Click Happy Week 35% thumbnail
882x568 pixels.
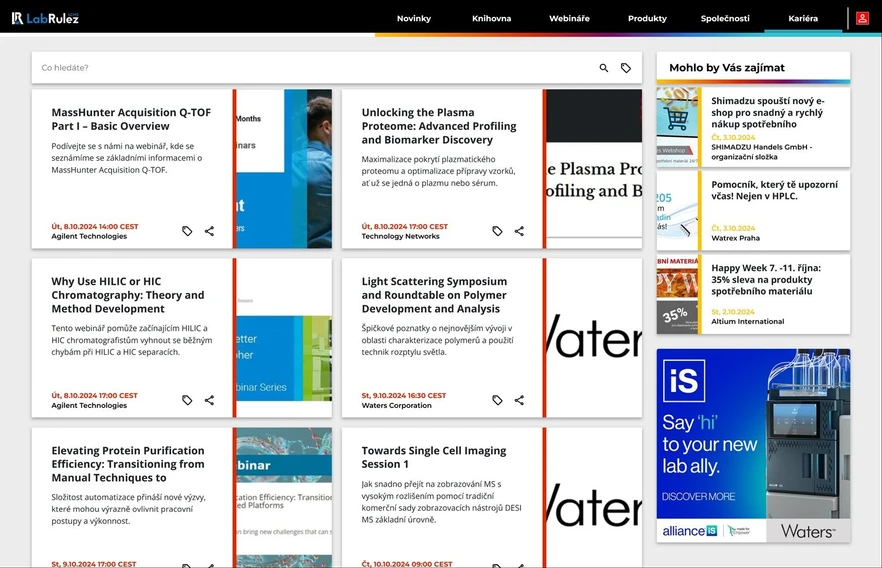click(x=677, y=294)
